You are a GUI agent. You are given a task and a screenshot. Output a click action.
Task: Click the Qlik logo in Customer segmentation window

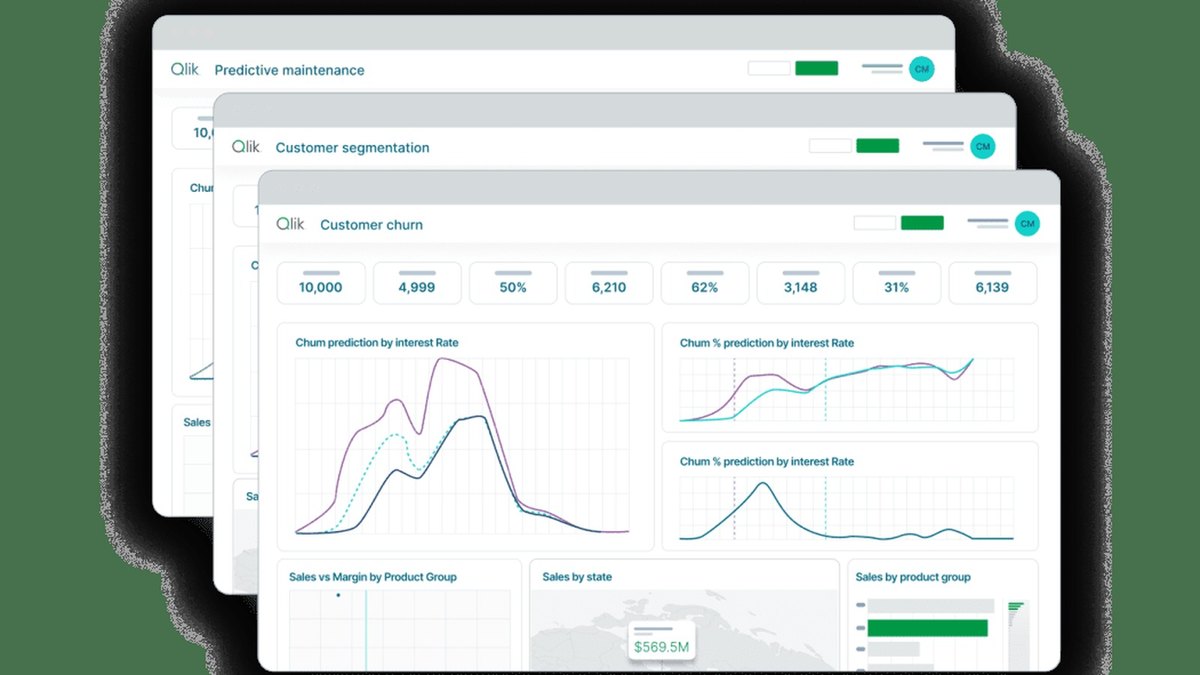tap(246, 147)
